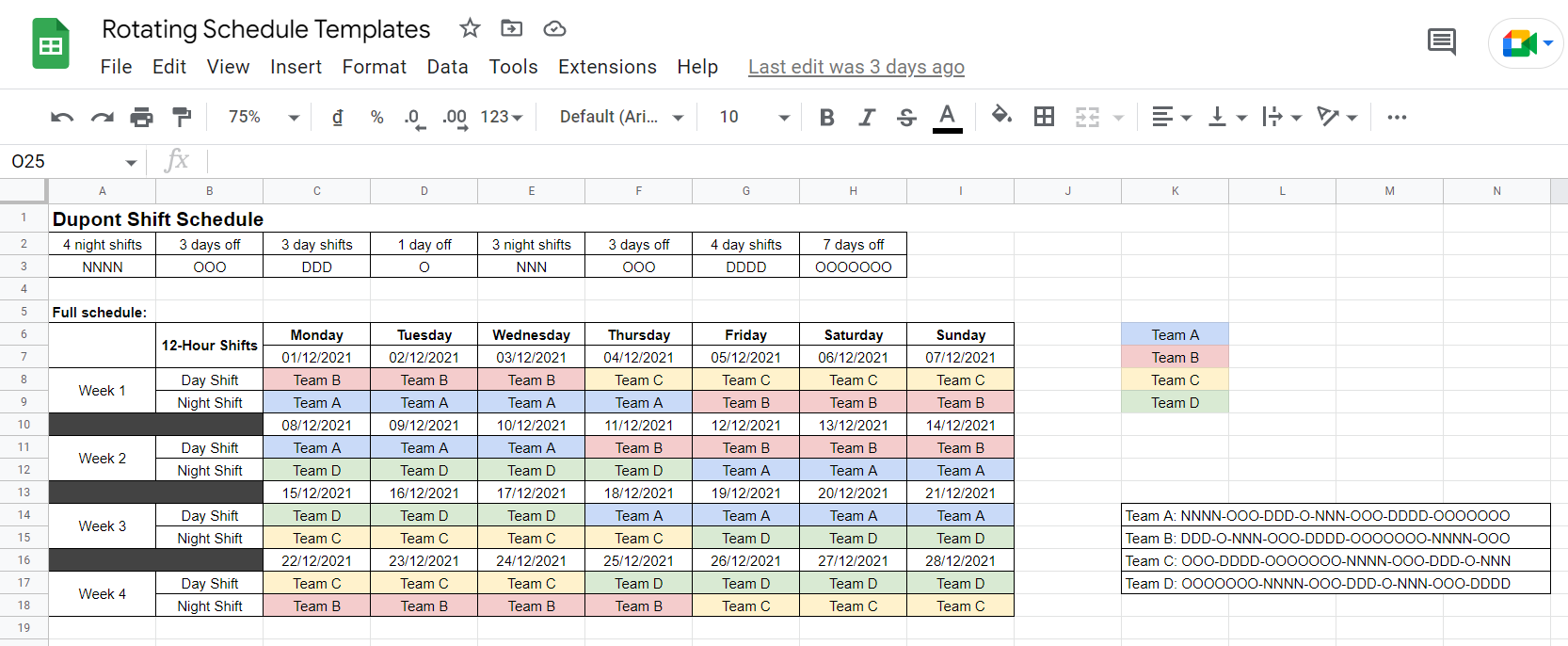This screenshot has height=646, width=1568.
Task: Toggle strikethrough formatting
Action: coord(905,116)
